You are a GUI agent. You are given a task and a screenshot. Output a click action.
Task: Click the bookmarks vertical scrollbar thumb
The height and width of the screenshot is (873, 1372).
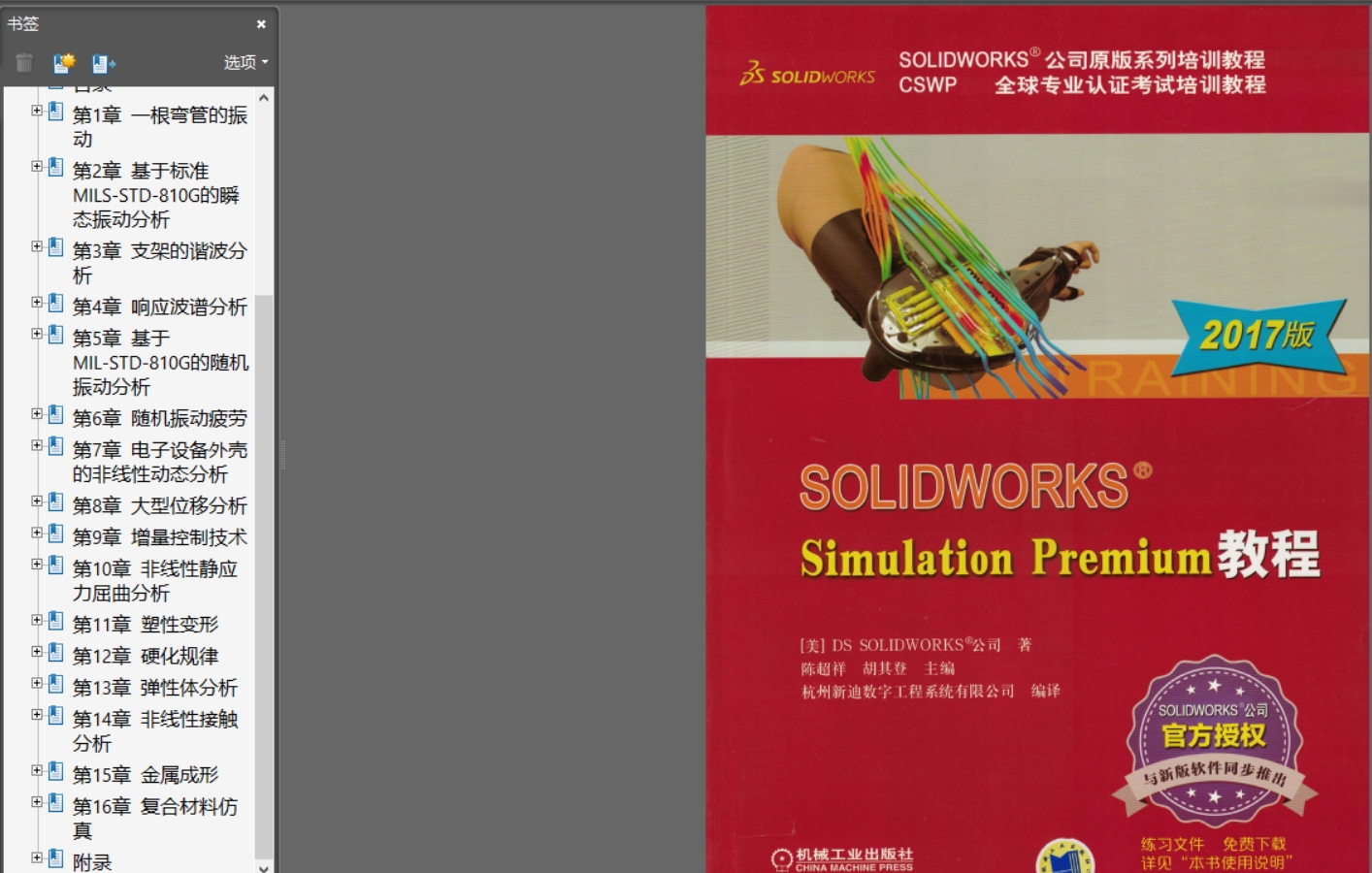(x=264, y=576)
